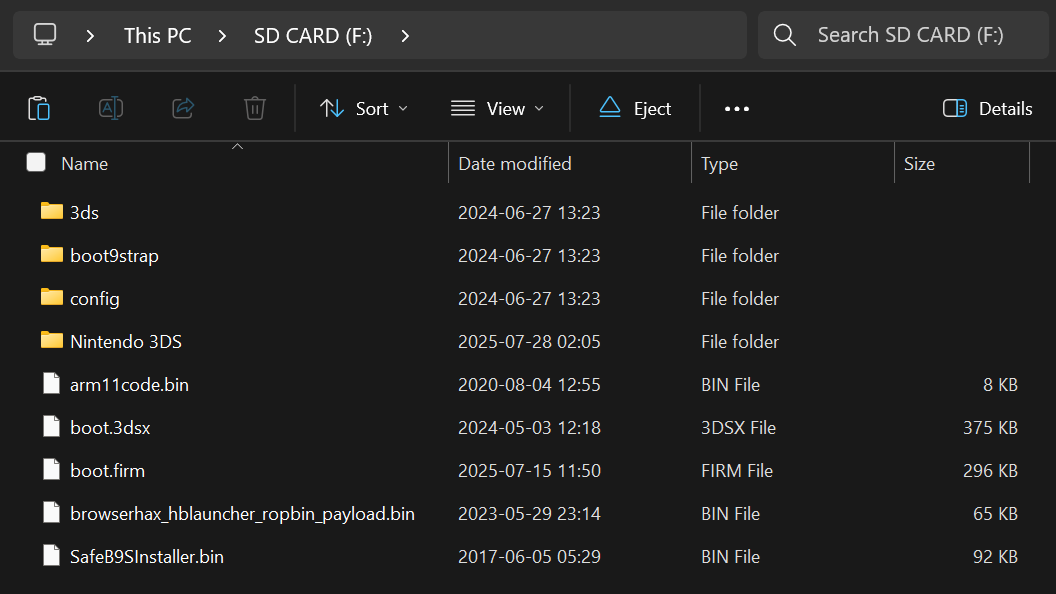1056x594 pixels.
Task: Select the SafeB9SInstaller.bin file
Action: point(147,557)
